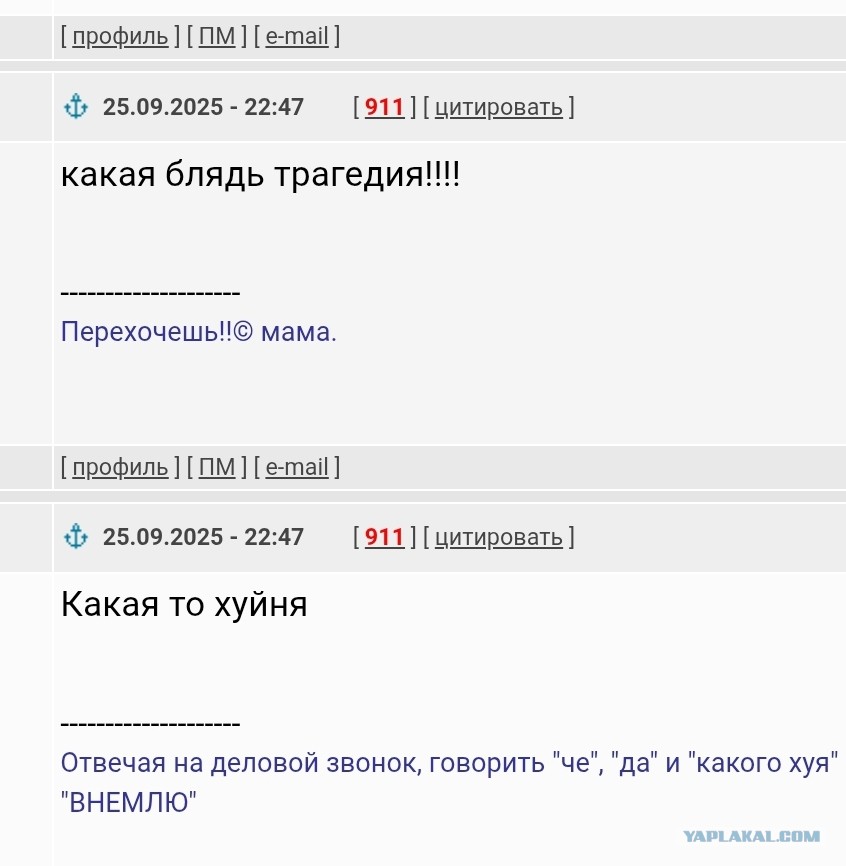The height and width of the screenshot is (866, 846).
Task: Open 911 rating link on 'Какая то хуйня' post
Action: [384, 536]
